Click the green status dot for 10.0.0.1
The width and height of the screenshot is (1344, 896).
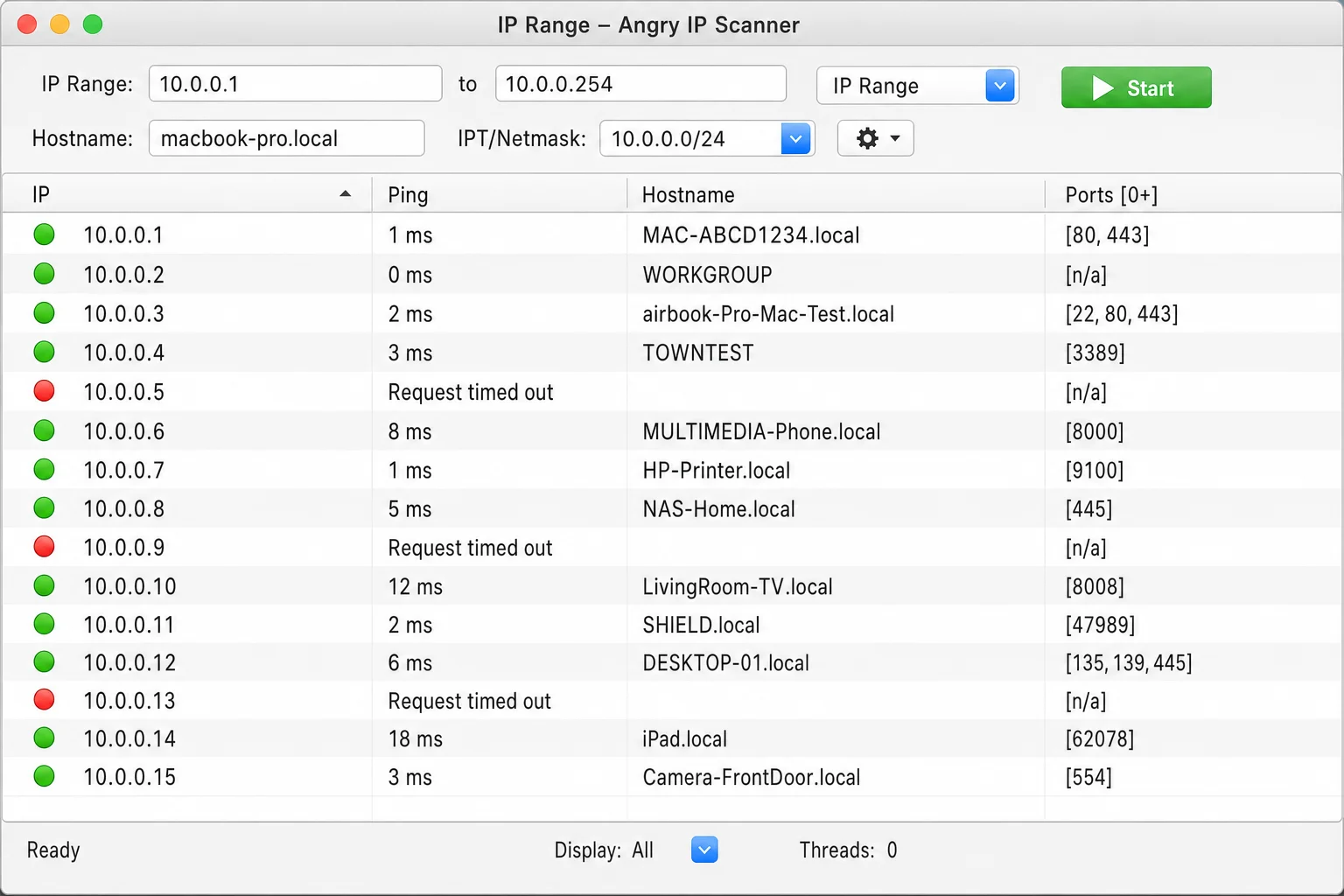coord(44,234)
